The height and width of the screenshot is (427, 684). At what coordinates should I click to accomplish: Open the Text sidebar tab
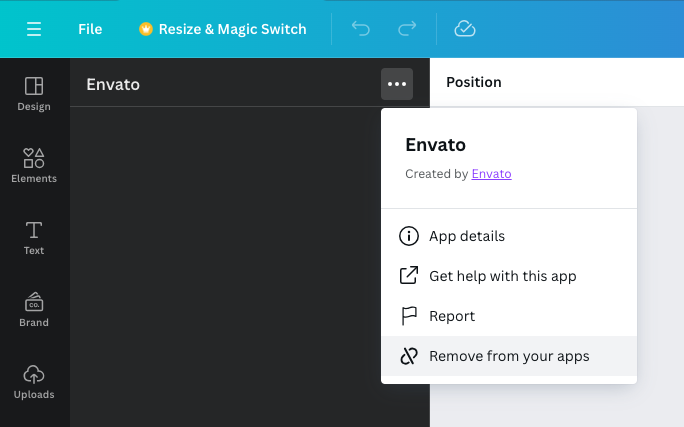[x=34, y=238]
